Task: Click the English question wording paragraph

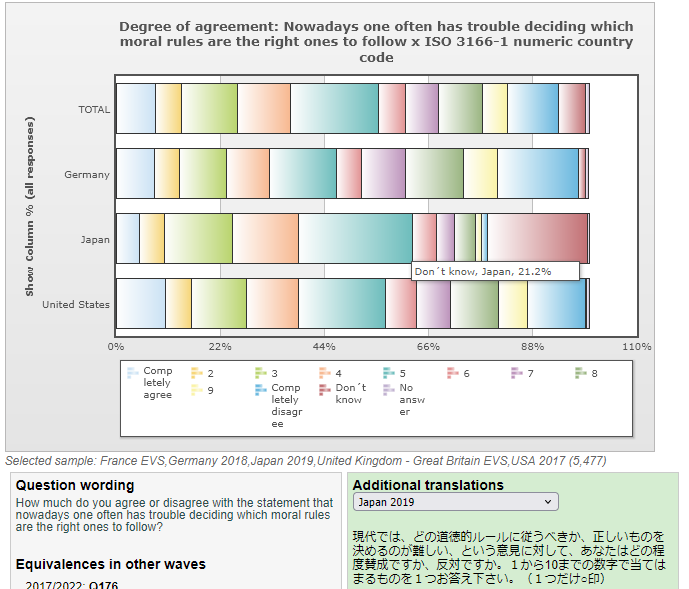Action: pyautogui.click(x=174, y=514)
